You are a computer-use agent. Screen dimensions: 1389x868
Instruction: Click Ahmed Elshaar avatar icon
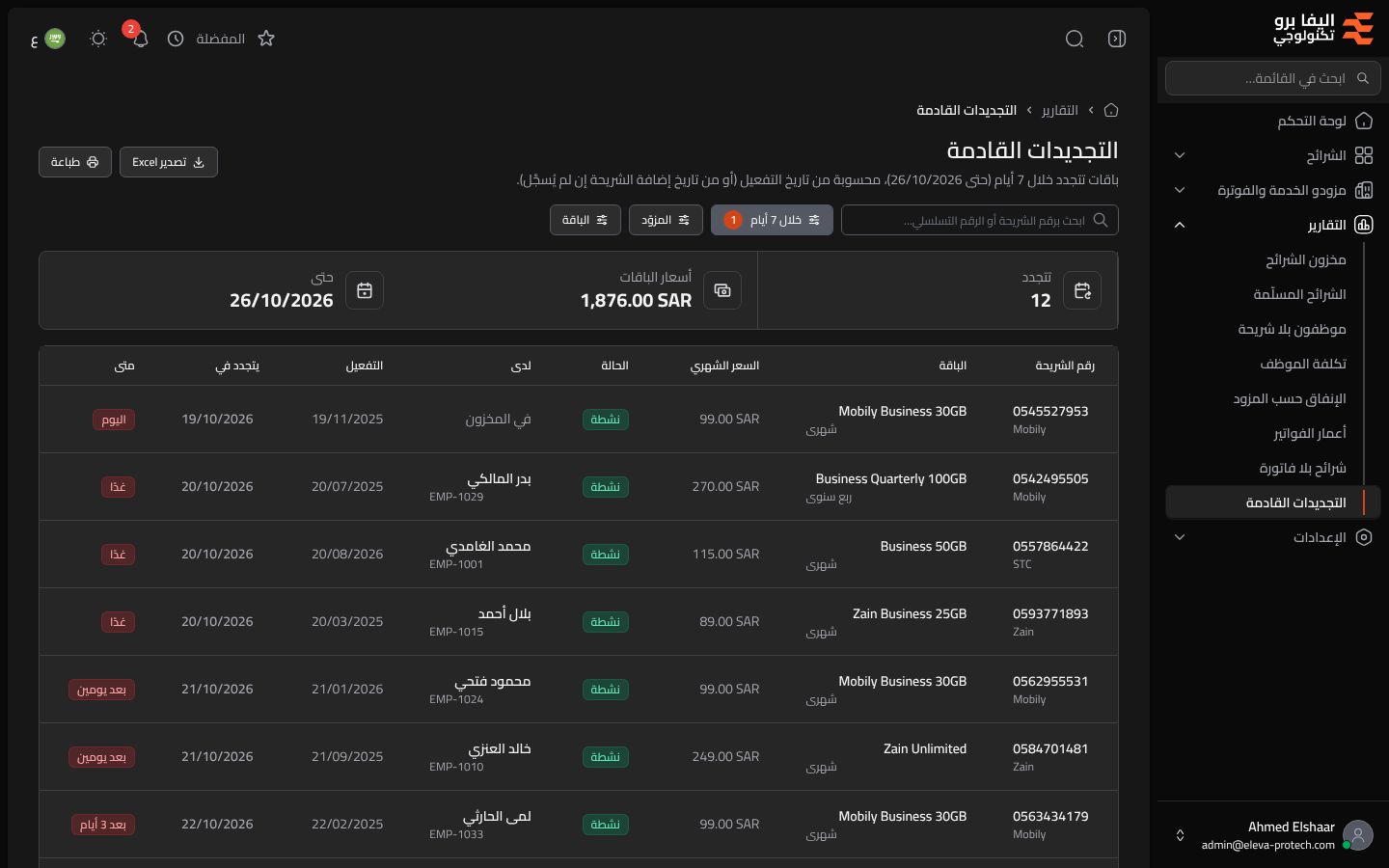(1358, 835)
